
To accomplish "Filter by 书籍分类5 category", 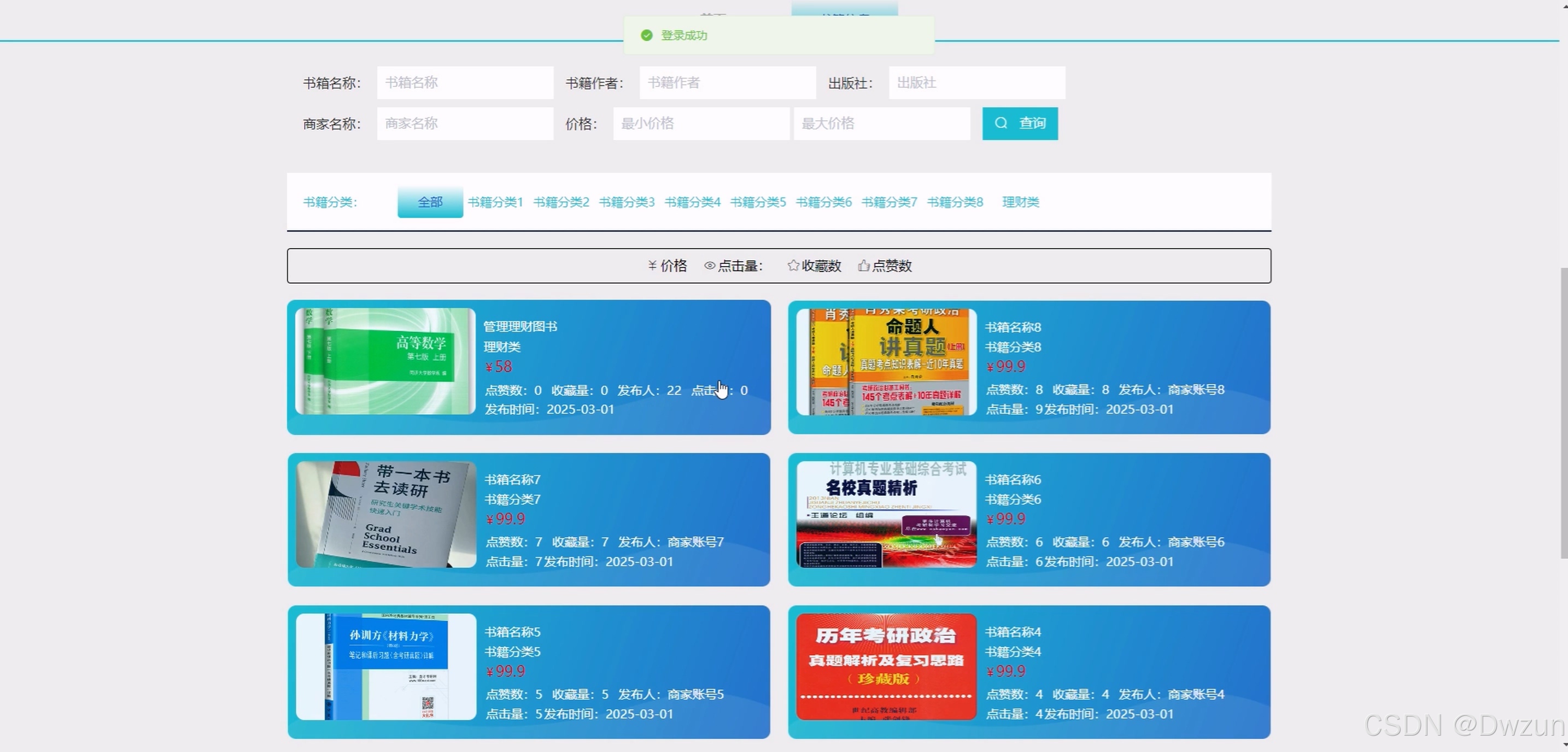I will coord(758,202).
